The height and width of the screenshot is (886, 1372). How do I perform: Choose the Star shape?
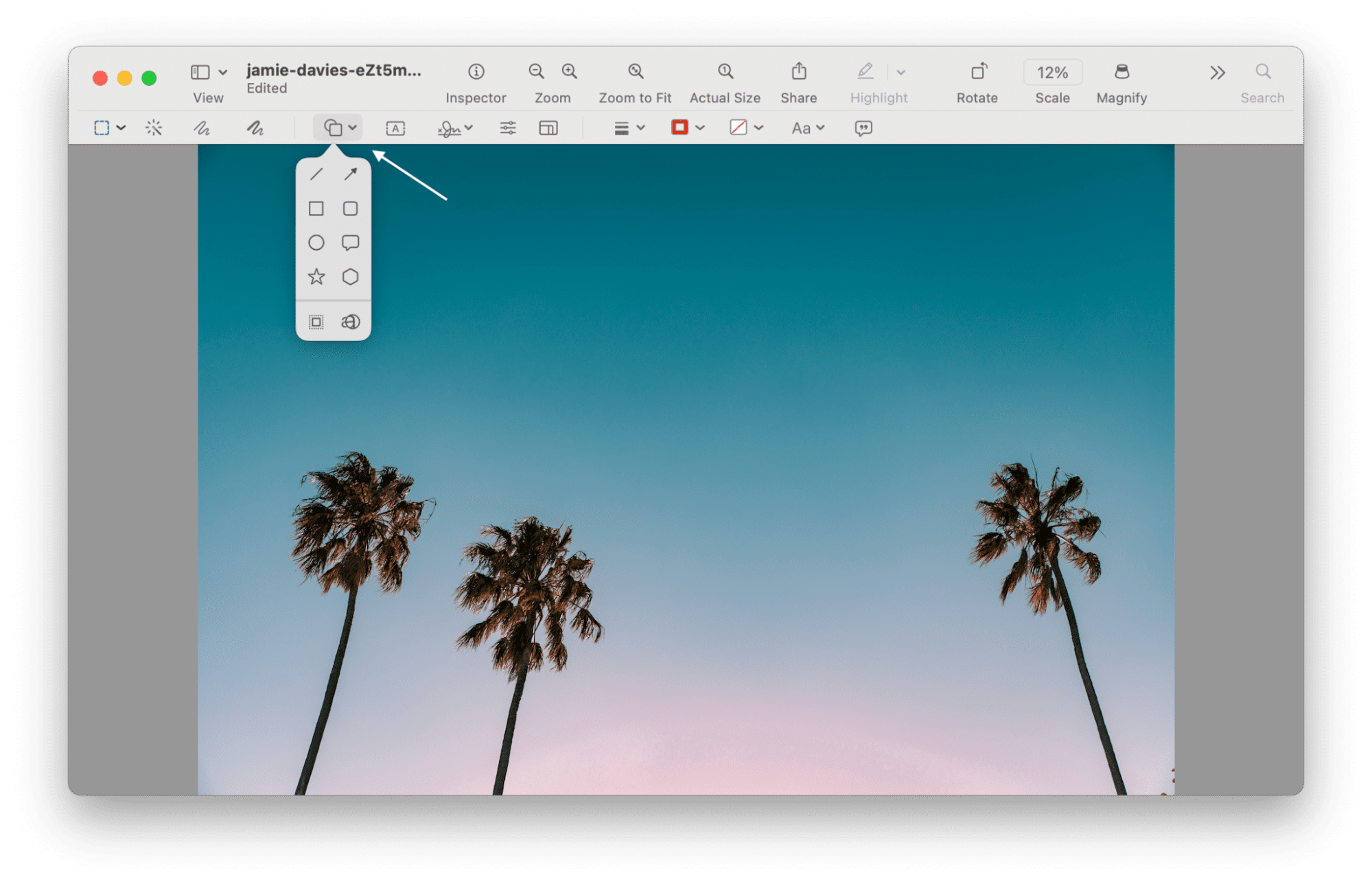click(x=316, y=277)
